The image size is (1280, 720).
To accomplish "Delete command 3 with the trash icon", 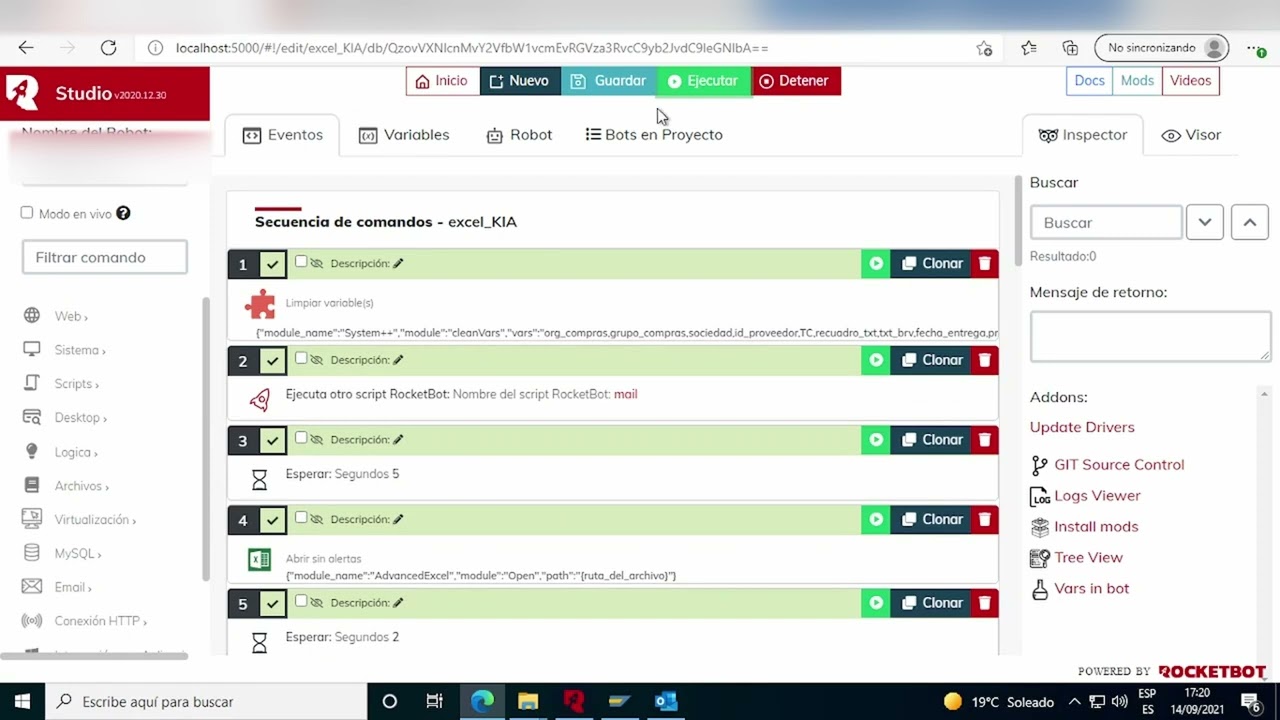I will click(x=985, y=440).
